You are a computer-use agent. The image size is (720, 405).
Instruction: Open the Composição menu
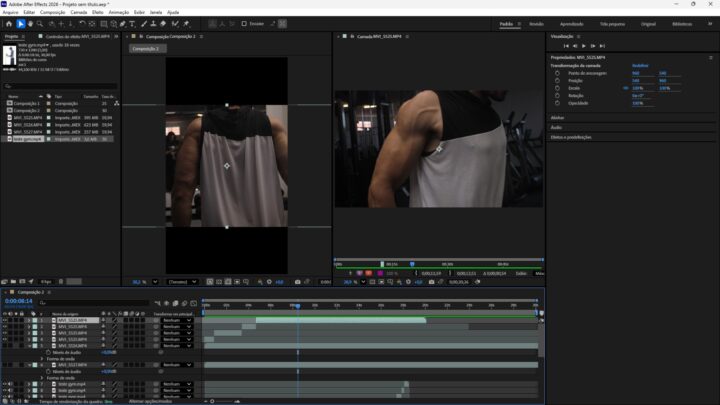point(54,12)
